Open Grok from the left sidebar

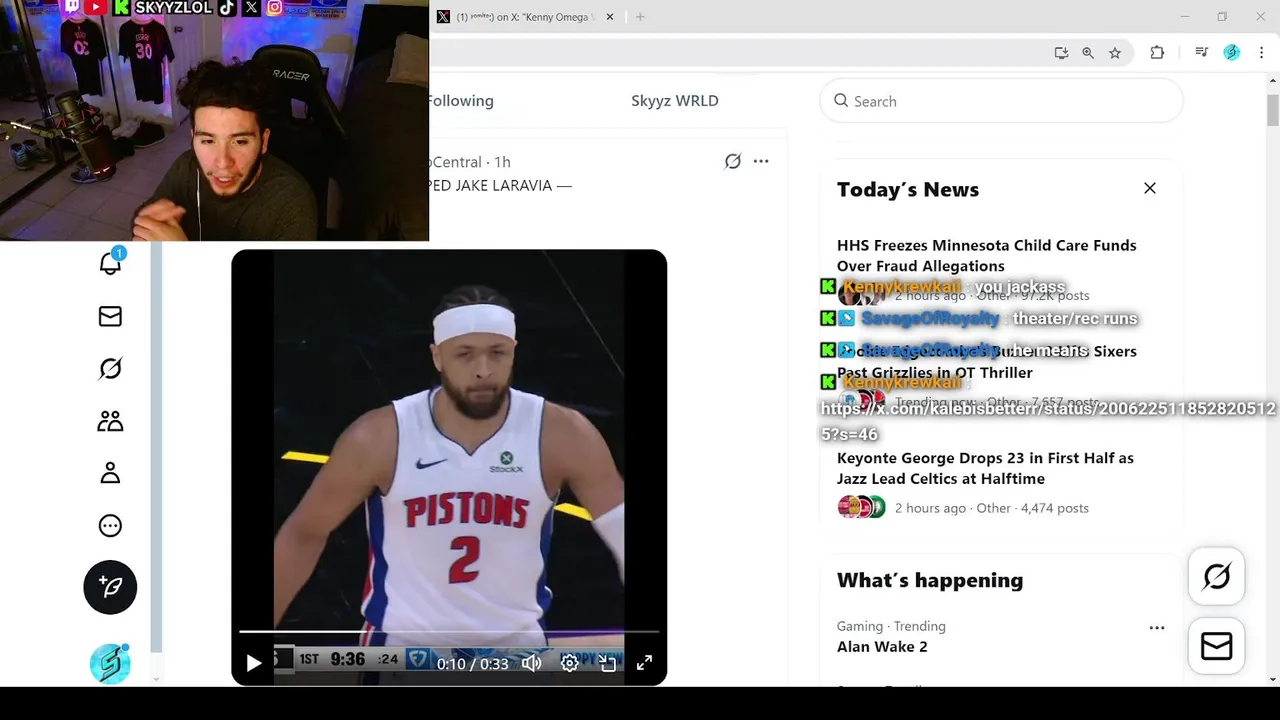(x=110, y=368)
